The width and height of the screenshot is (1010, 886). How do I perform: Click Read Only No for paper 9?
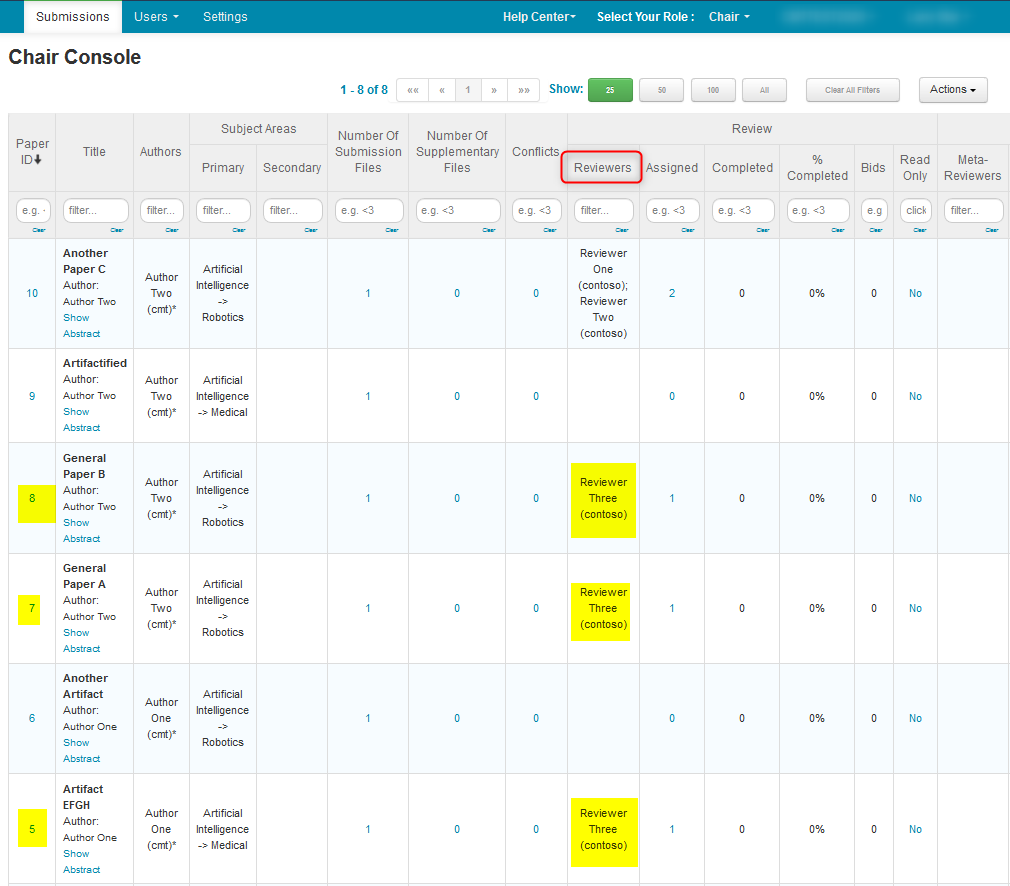coord(915,396)
